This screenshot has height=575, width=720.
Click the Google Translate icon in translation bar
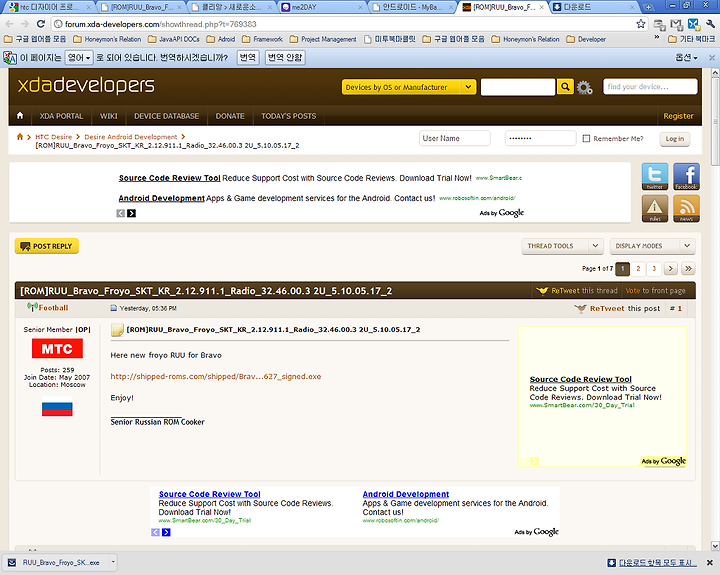(10, 58)
